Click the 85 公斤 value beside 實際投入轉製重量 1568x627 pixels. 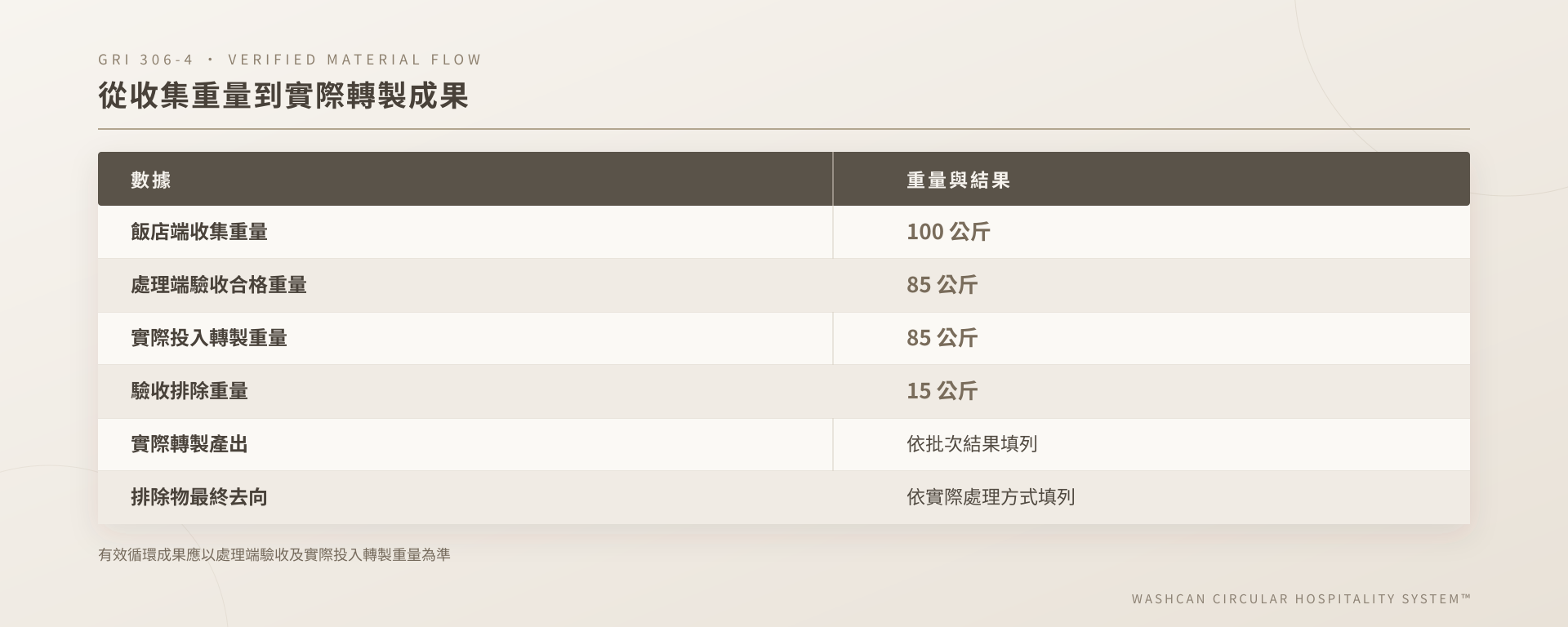[x=942, y=338]
